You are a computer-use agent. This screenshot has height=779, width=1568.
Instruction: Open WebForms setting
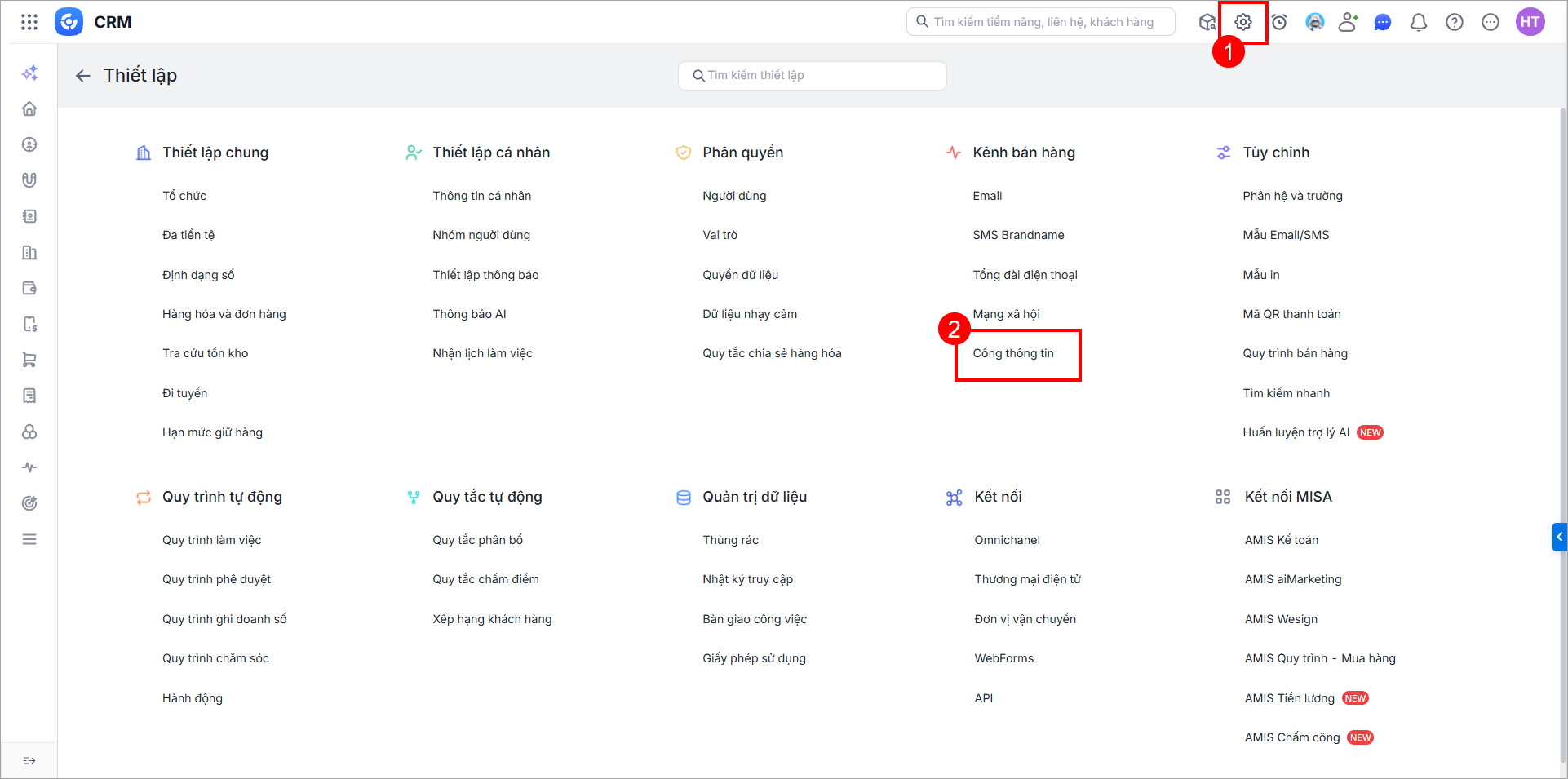(1003, 658)
